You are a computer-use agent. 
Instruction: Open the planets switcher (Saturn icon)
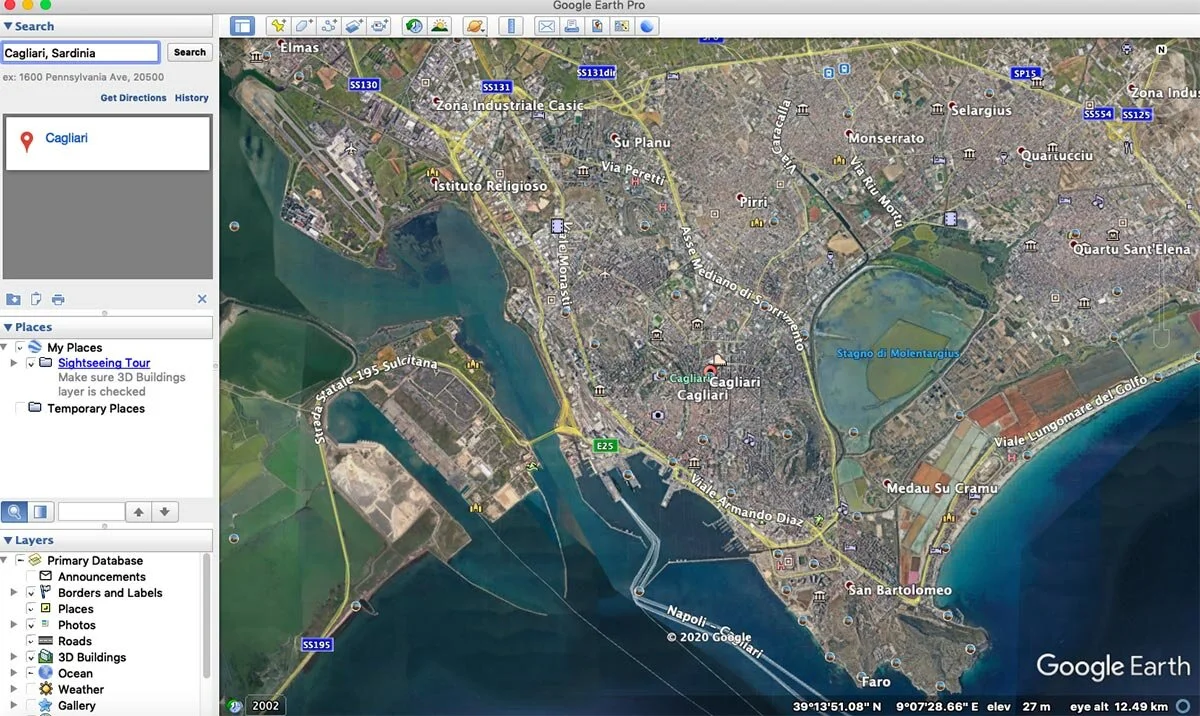pos(475,26)
